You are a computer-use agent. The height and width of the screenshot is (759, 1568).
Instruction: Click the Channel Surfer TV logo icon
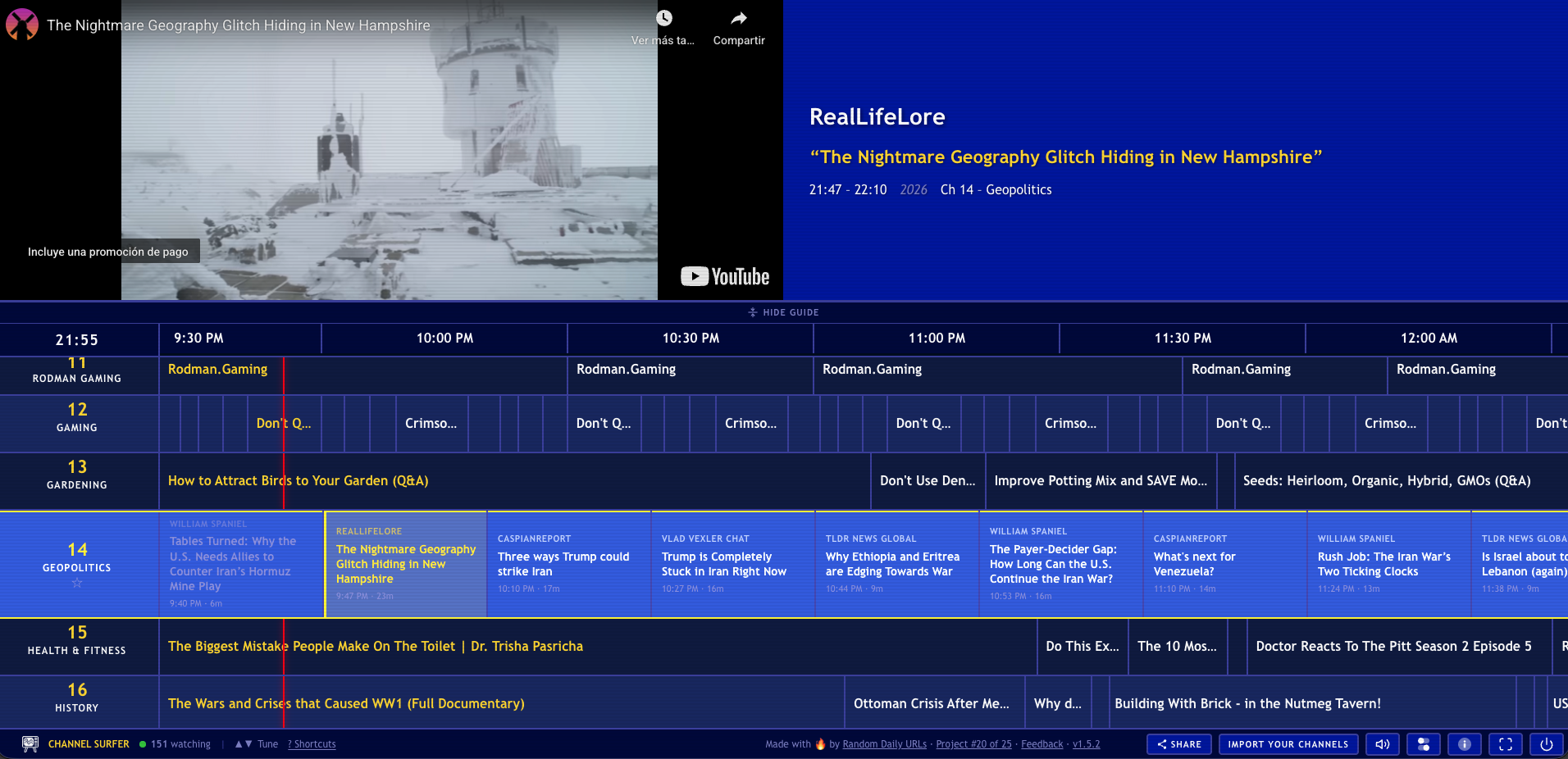pyautogui.click(x=30, y=743)
